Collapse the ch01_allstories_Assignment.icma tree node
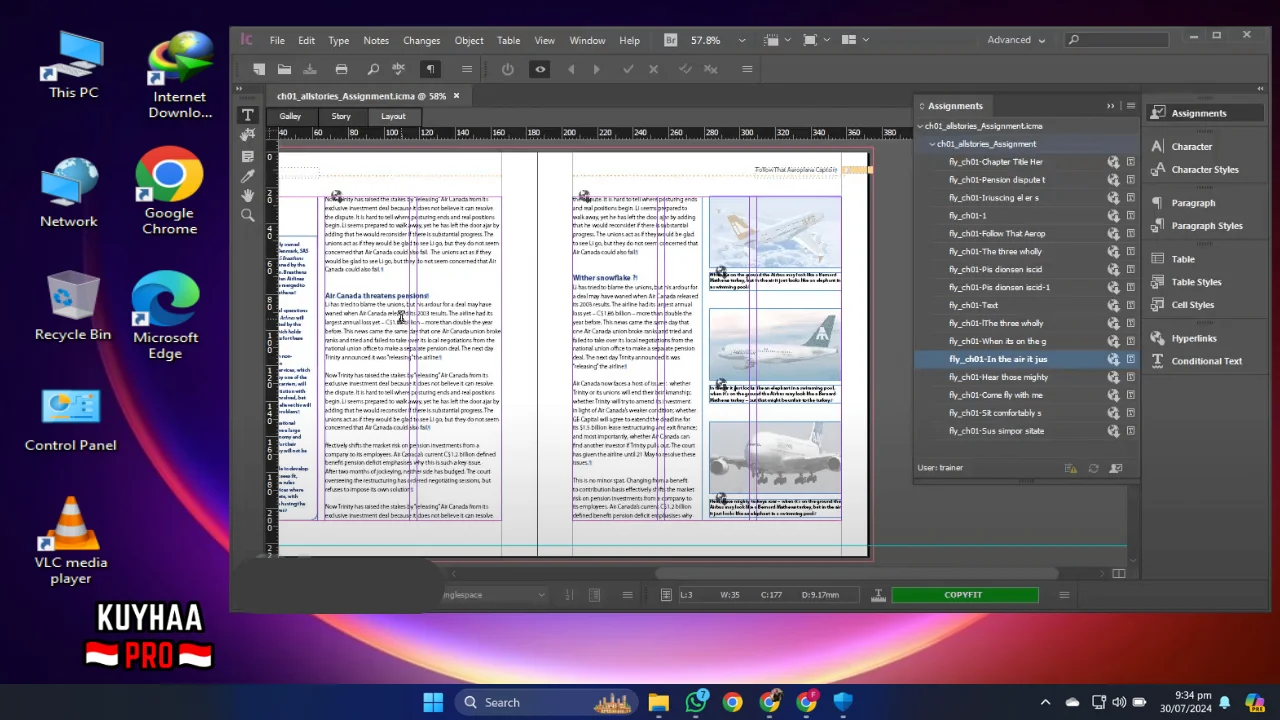The width and height of the screenshot is (1280, 720). (x=920, y=126)
